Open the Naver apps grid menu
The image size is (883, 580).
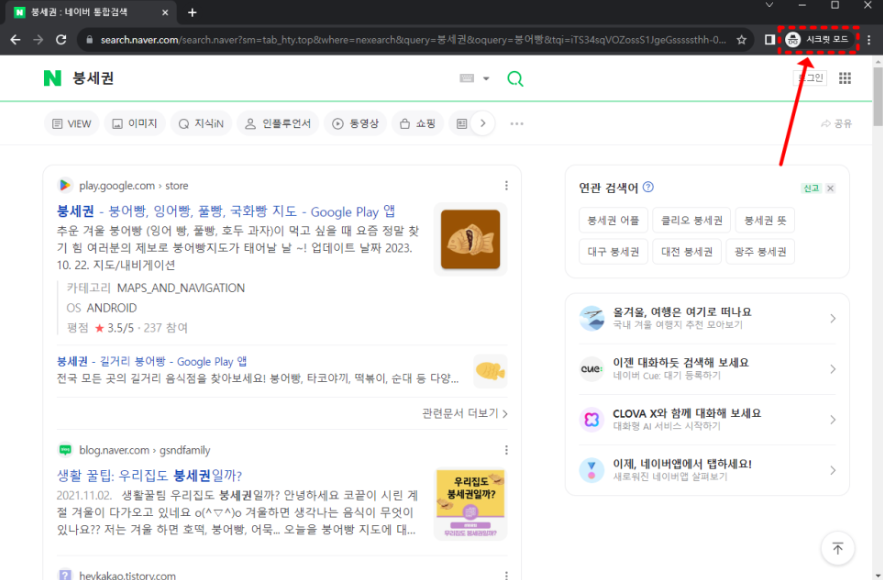[845, 78]
